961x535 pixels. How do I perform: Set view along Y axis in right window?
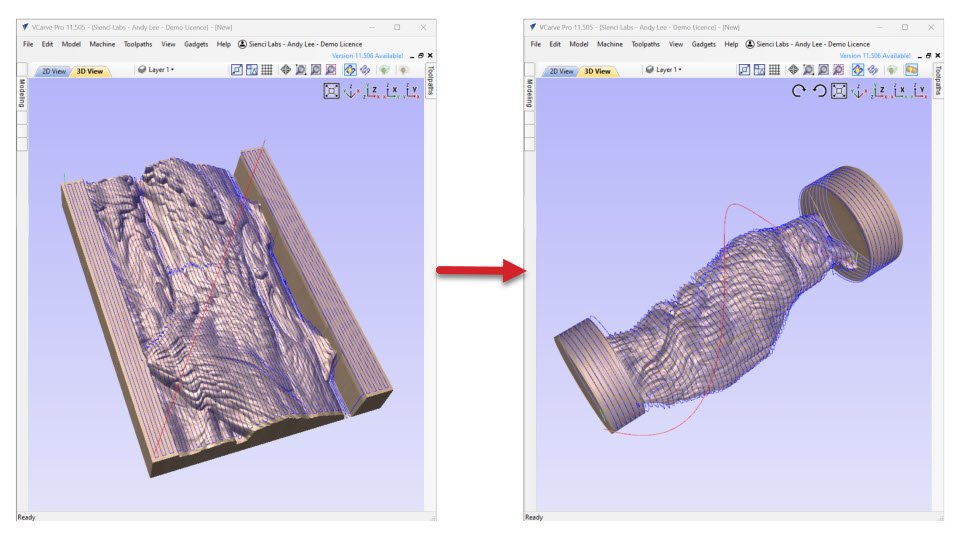(x=921, y=91)
